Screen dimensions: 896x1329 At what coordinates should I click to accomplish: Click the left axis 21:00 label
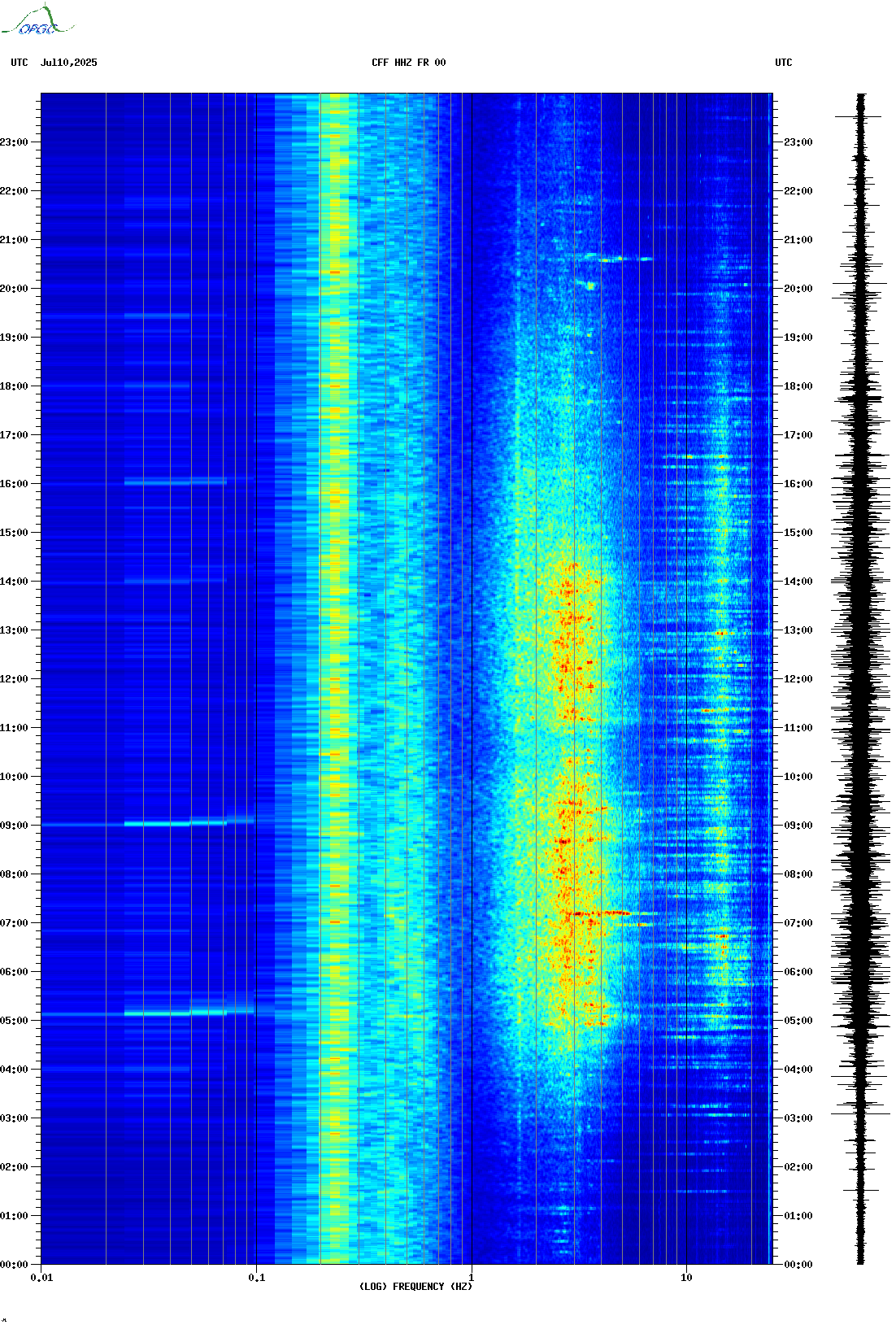coord(14,240)
